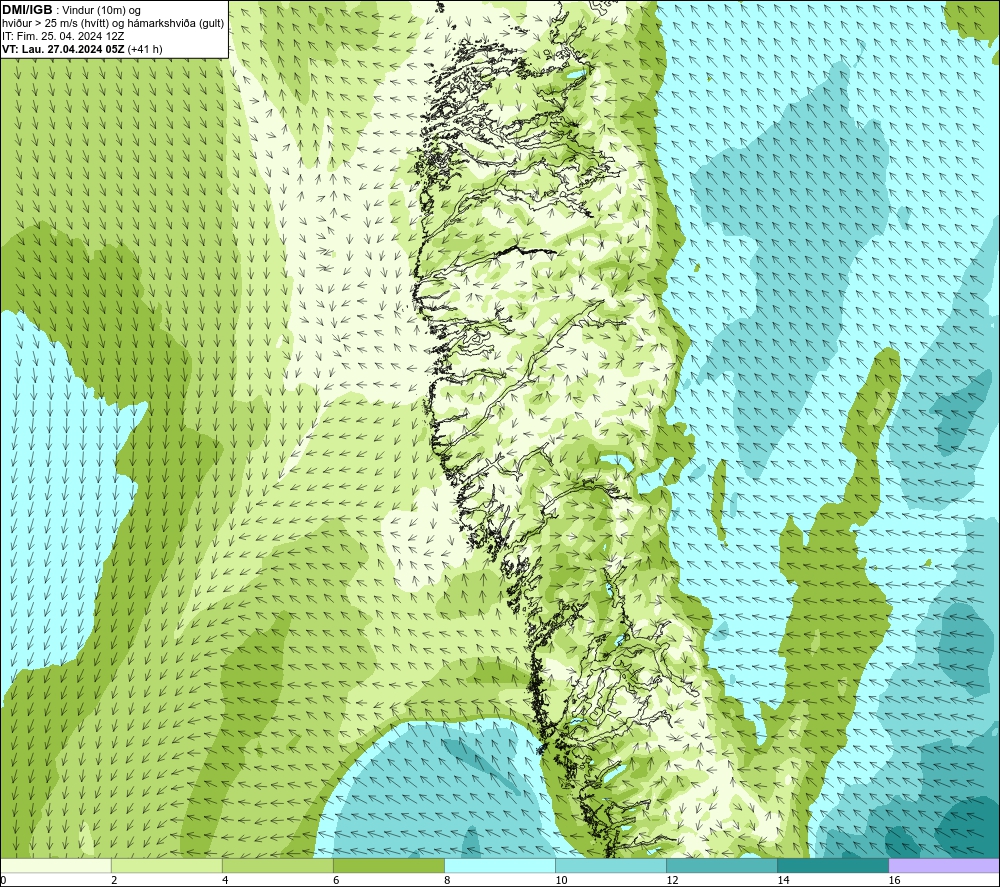Click the dark teal 14–16 m/s legend swatch
1000x887 pixels.
pyautogui.click(x=832, y=865)
